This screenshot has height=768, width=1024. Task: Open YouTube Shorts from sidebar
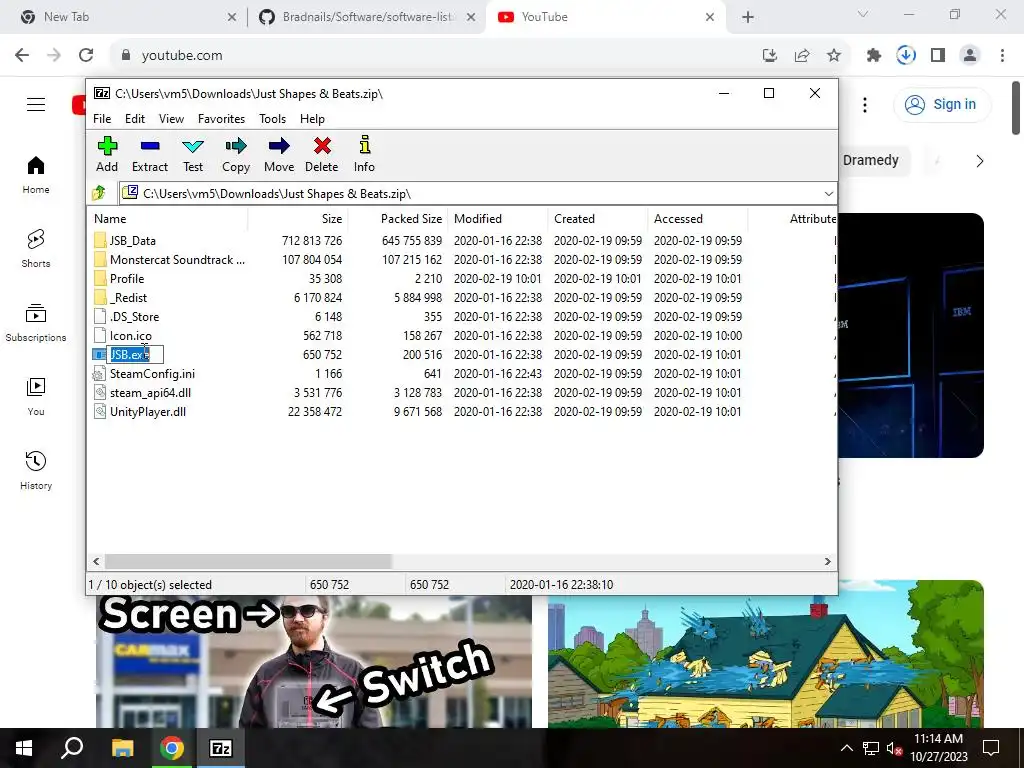[x=36, y=249]
